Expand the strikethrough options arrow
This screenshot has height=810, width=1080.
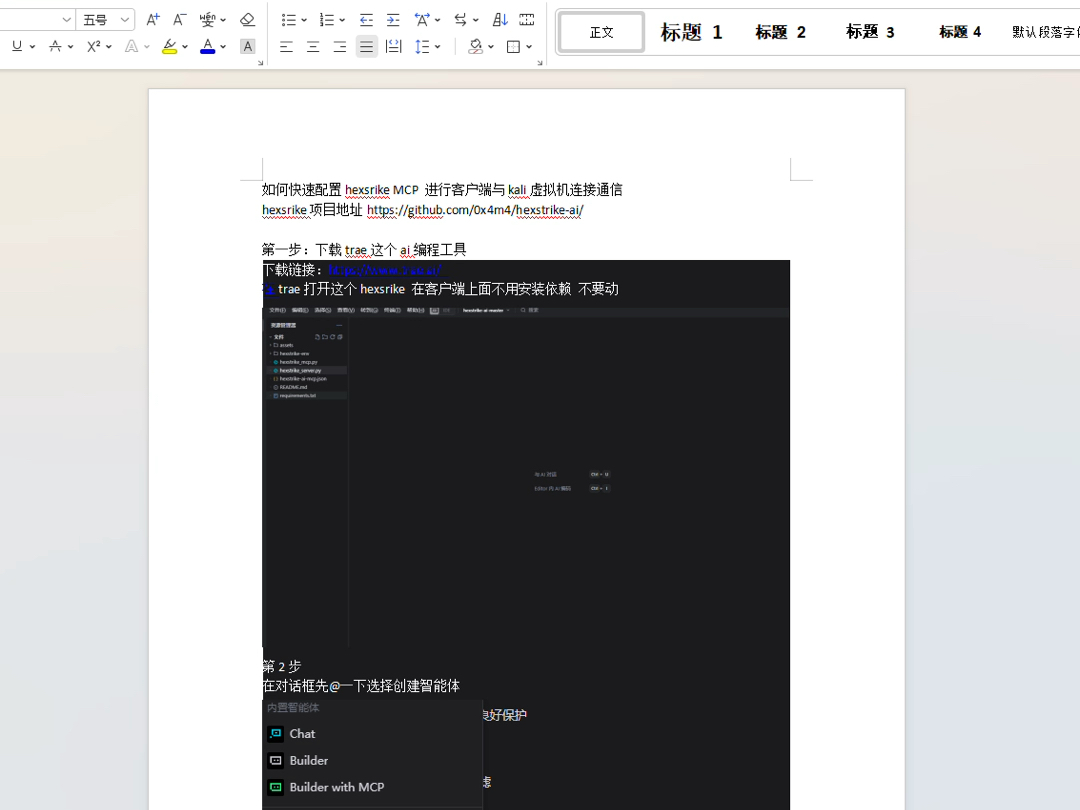(70, 47)
